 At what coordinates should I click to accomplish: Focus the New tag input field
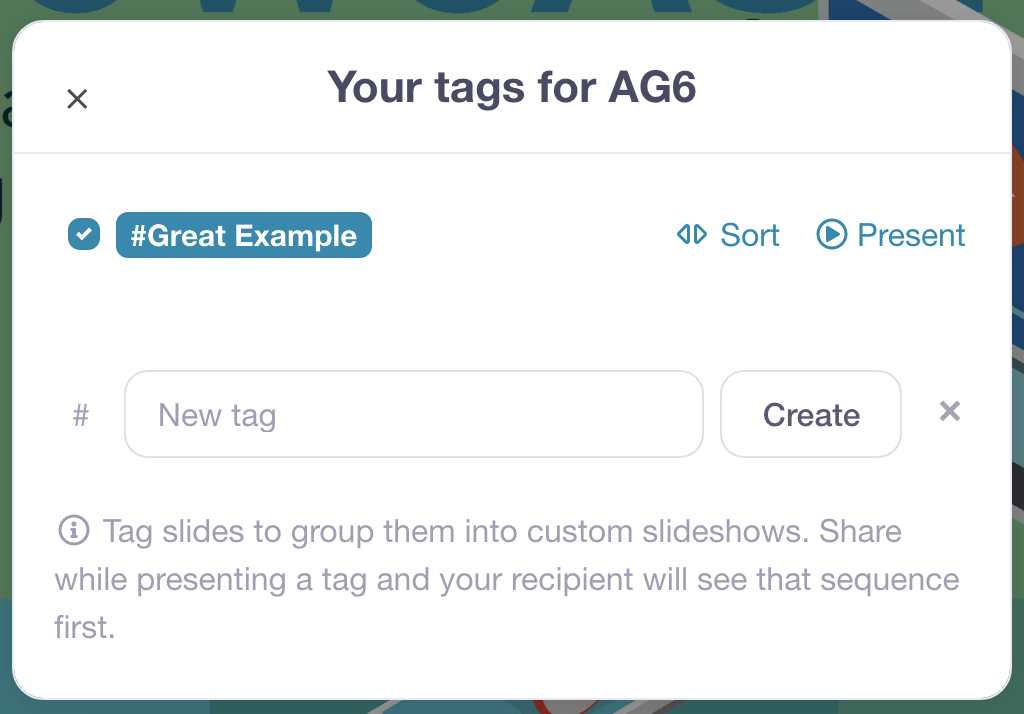coord(413,414)
